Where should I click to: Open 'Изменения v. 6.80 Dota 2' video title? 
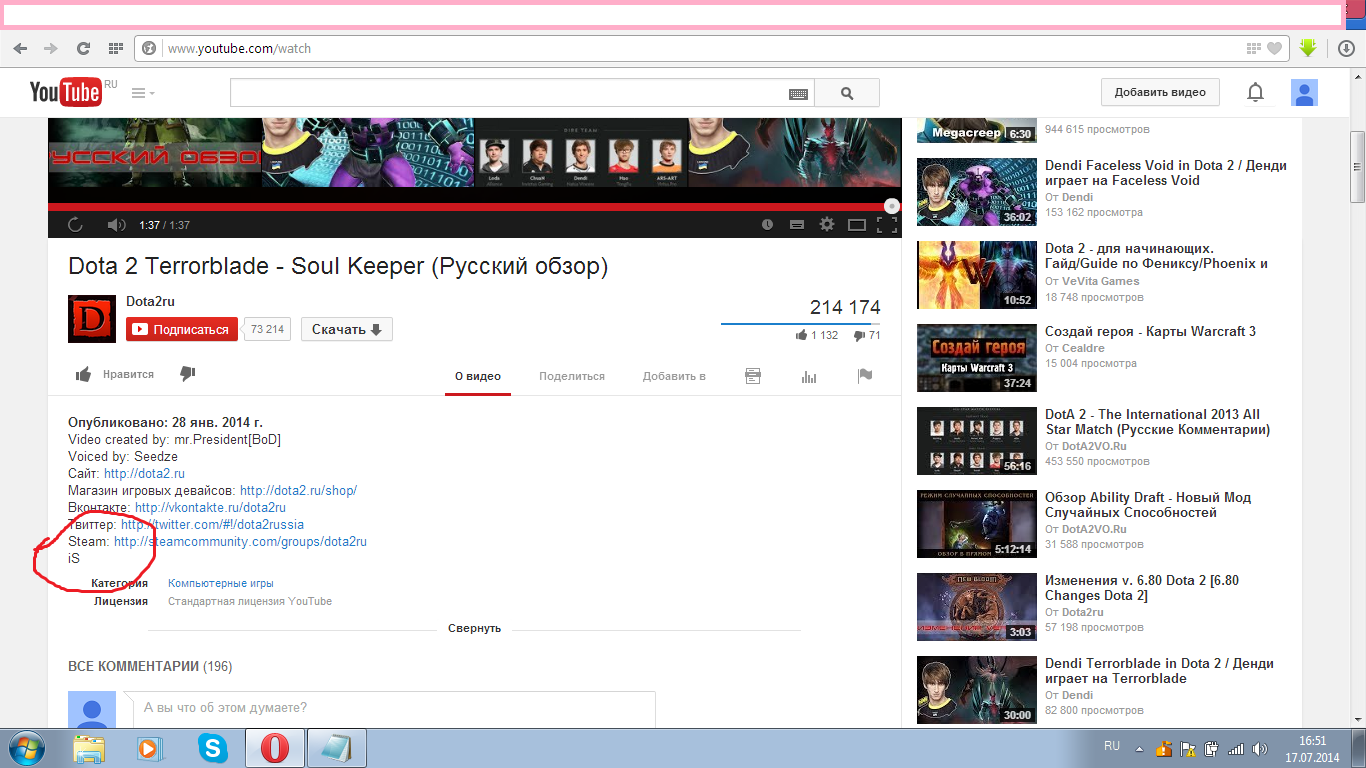(x=1142, y=588)
